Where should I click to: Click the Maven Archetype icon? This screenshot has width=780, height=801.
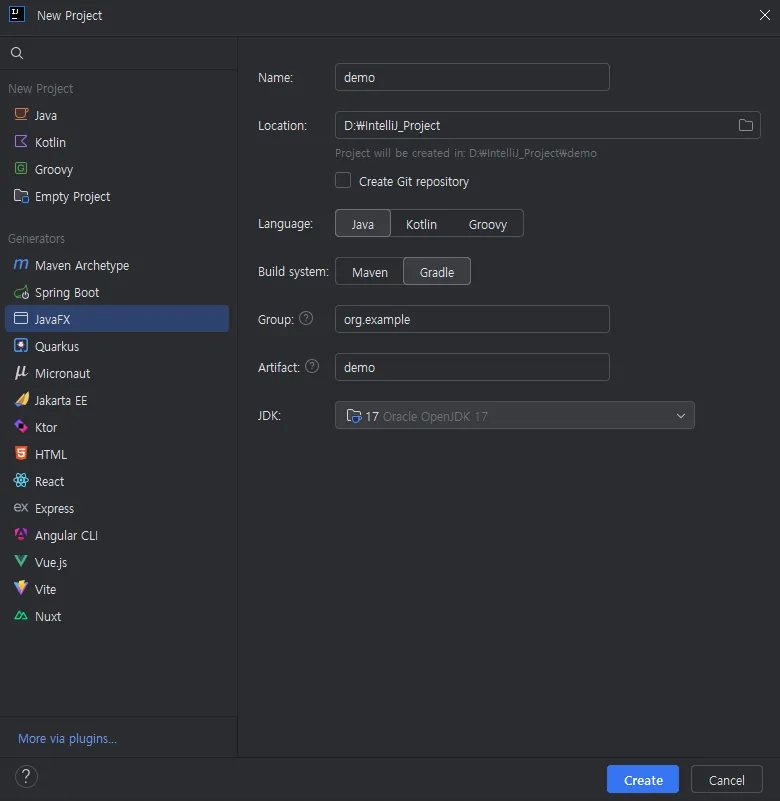pyautogui.click(x=21, y=265)
